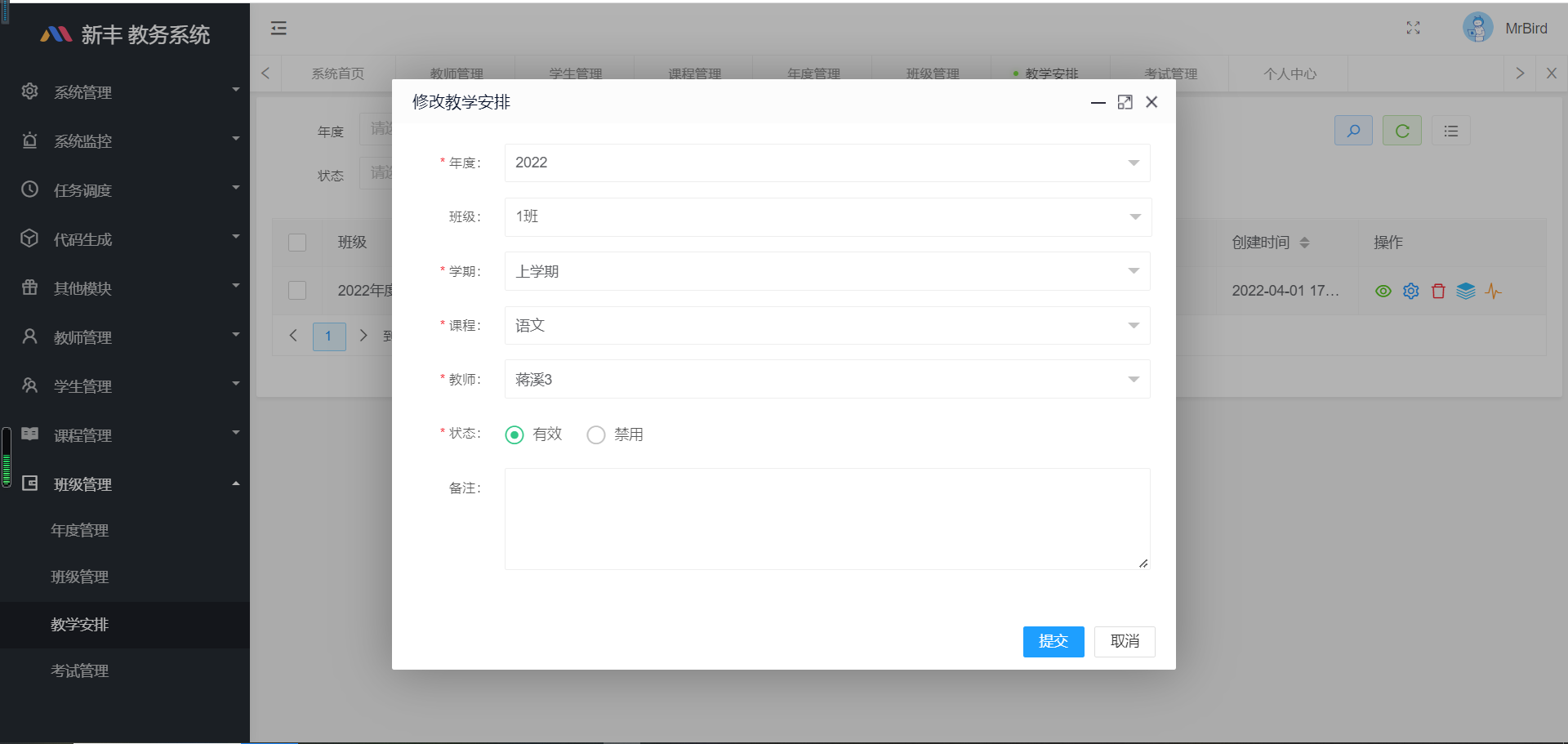The image size is (1568, 744).
Task: Click the 取消 cancel button
Action: 1125,642
